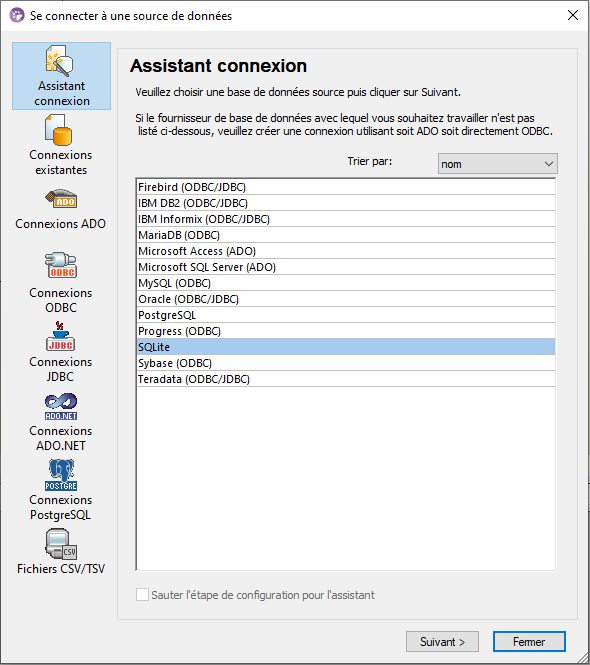Select Microsoft SQL Server (ADO)
The width and height of the screenshot is (590, 665).
click(x=346, y=267)
